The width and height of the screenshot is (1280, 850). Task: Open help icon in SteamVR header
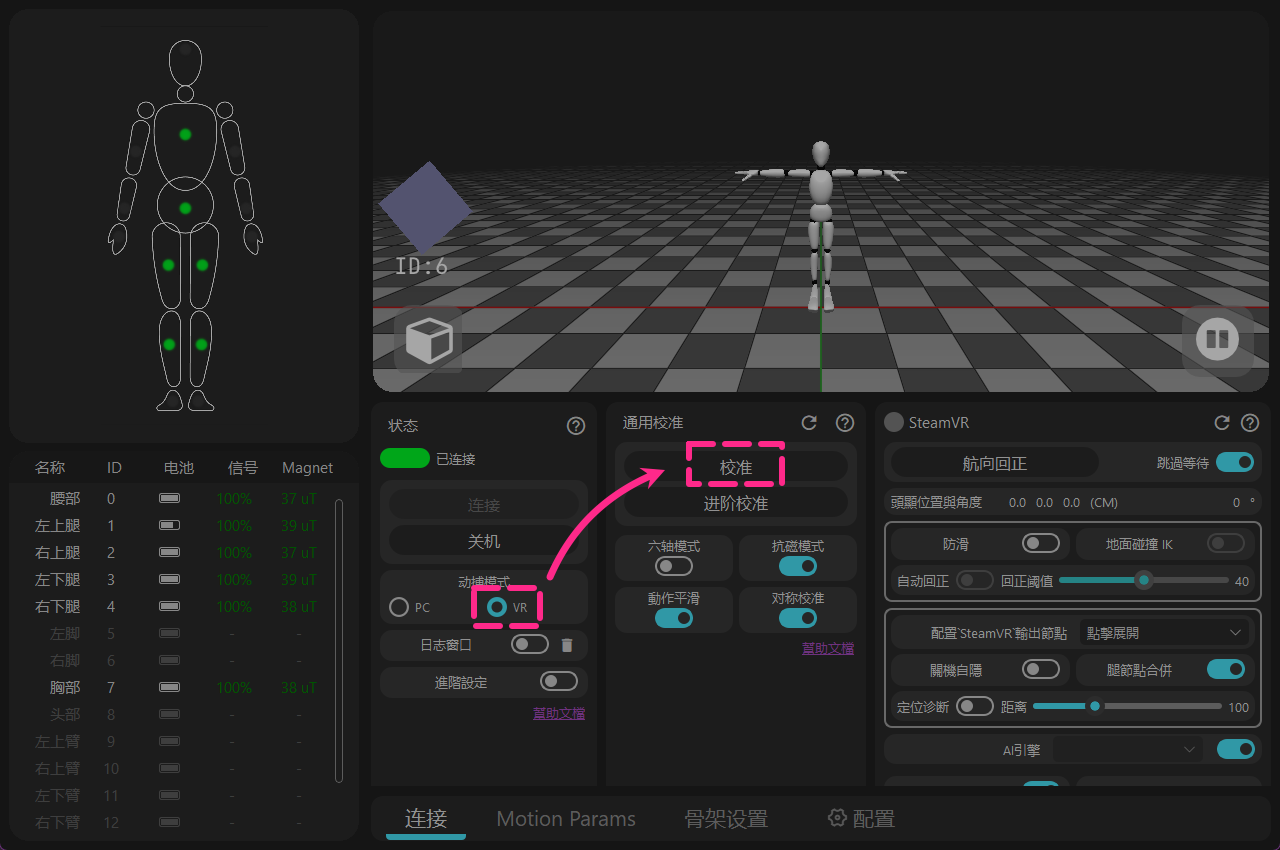click(x=1250, y=423)
